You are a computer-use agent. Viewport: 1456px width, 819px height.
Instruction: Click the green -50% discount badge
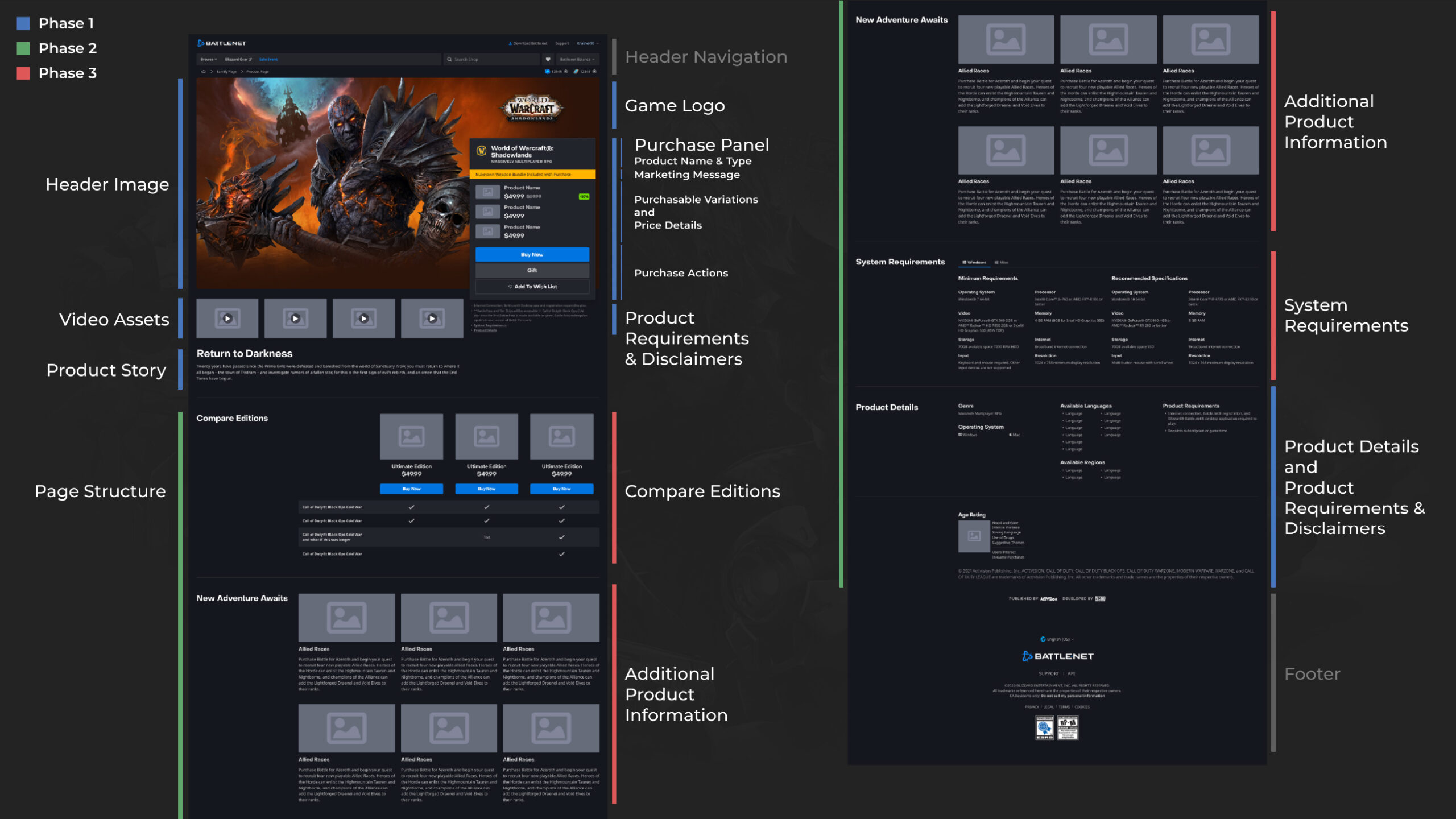click(584, 197)
